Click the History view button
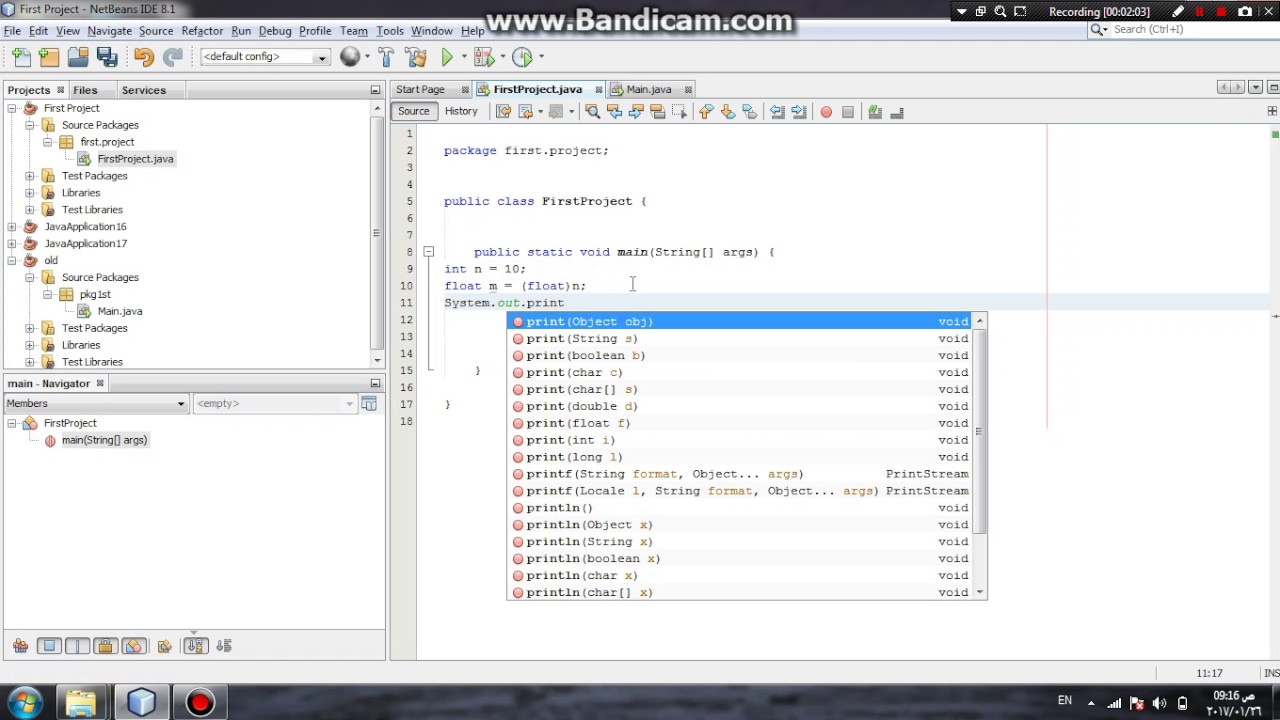Image resolution: width=1280 pixels, height=720 pixels. click(461, 112)
